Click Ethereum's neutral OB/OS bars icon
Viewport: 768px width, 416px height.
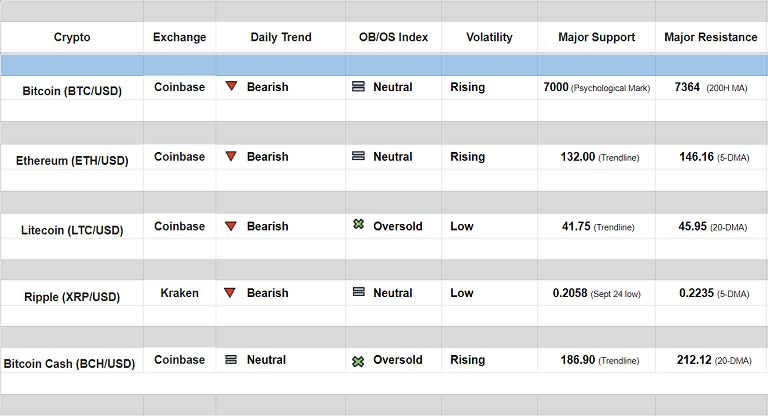[358, 156]
